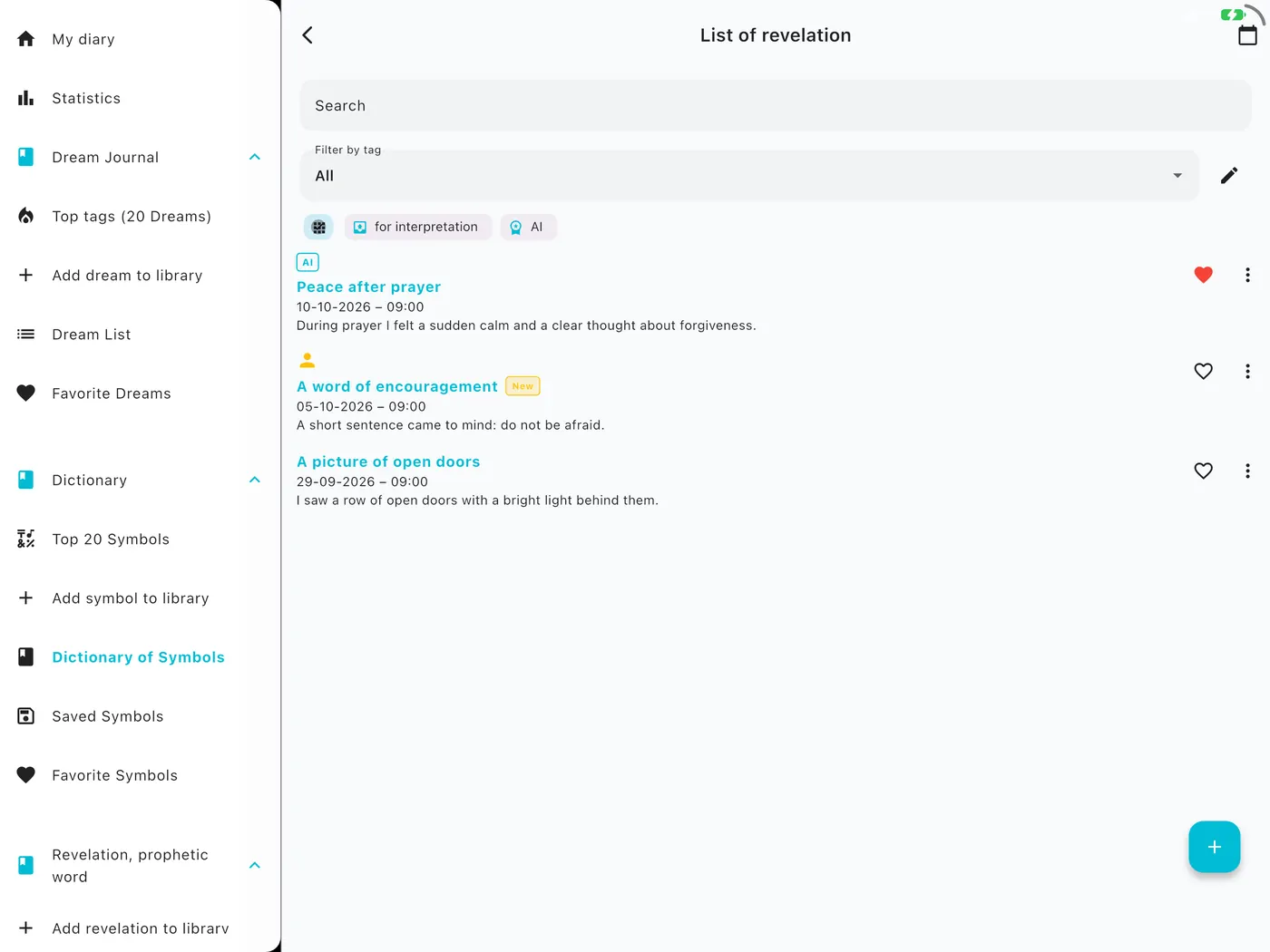Click the New badge on A word of encouragement

523,386
